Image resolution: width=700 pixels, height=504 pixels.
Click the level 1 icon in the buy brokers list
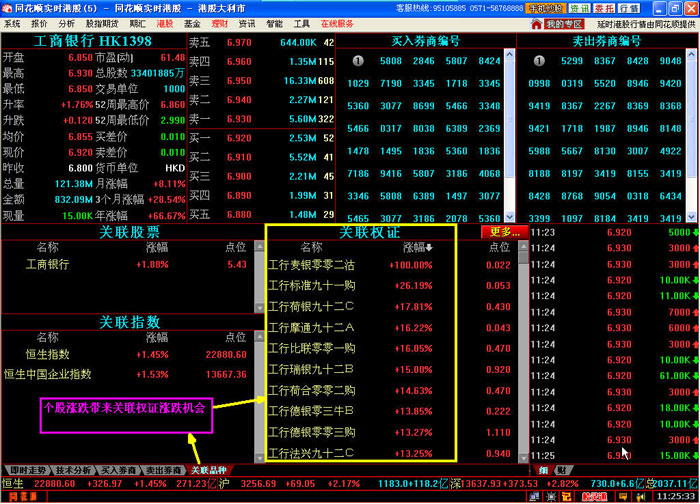[x=358, y=61]
